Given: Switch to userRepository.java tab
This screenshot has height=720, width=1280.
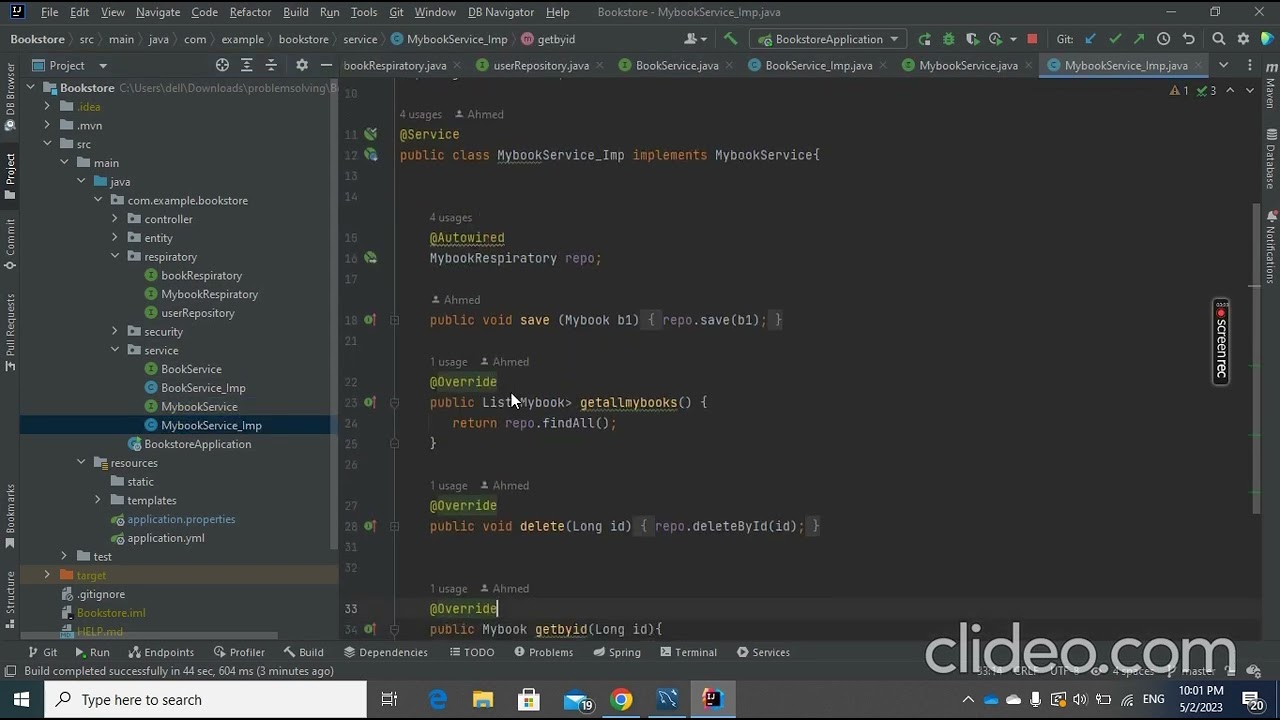Looking at the screenshot, I should click(541, 65).
